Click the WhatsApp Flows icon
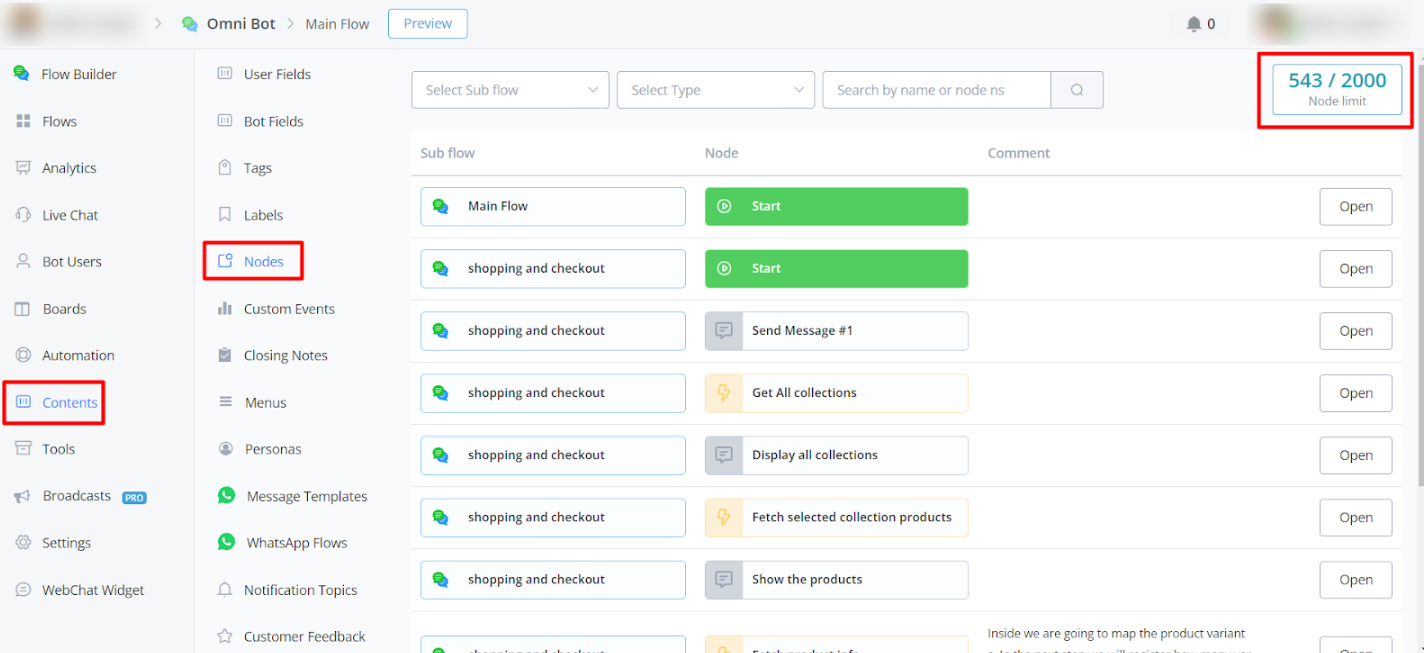Image resolution: width=1424 pixels, height=653 pixels. click(x=227, y=542)
